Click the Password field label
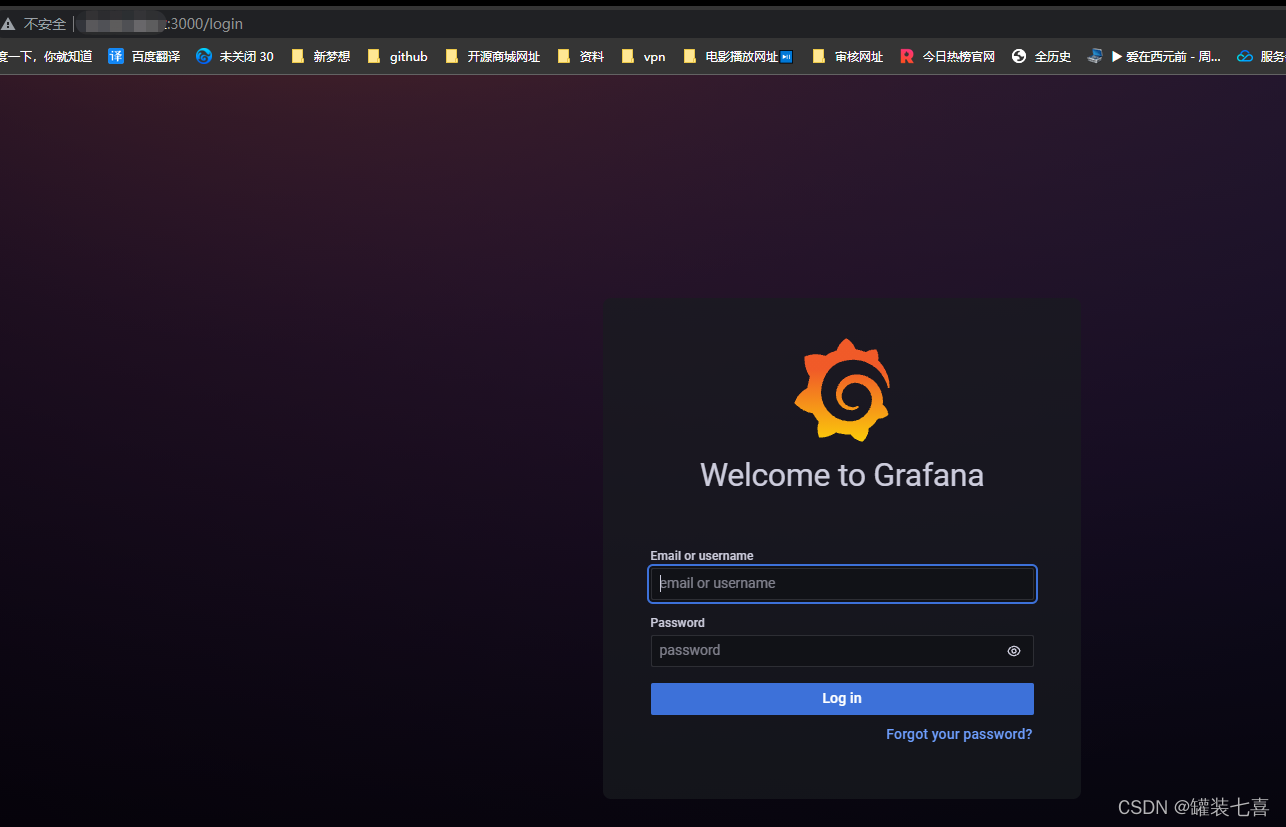Image resolution: width=1286 pixels, height=827 pixels. click(678, 623)
